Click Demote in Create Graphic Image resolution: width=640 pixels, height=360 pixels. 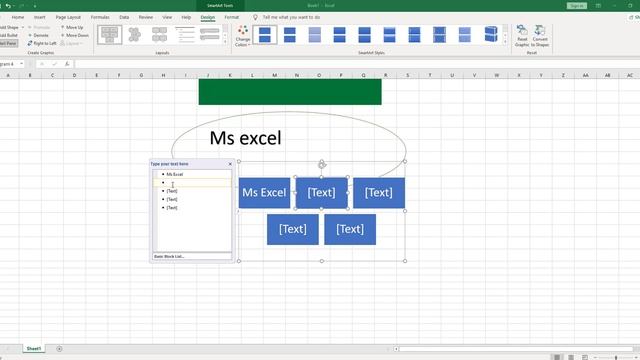coord(38,35)
